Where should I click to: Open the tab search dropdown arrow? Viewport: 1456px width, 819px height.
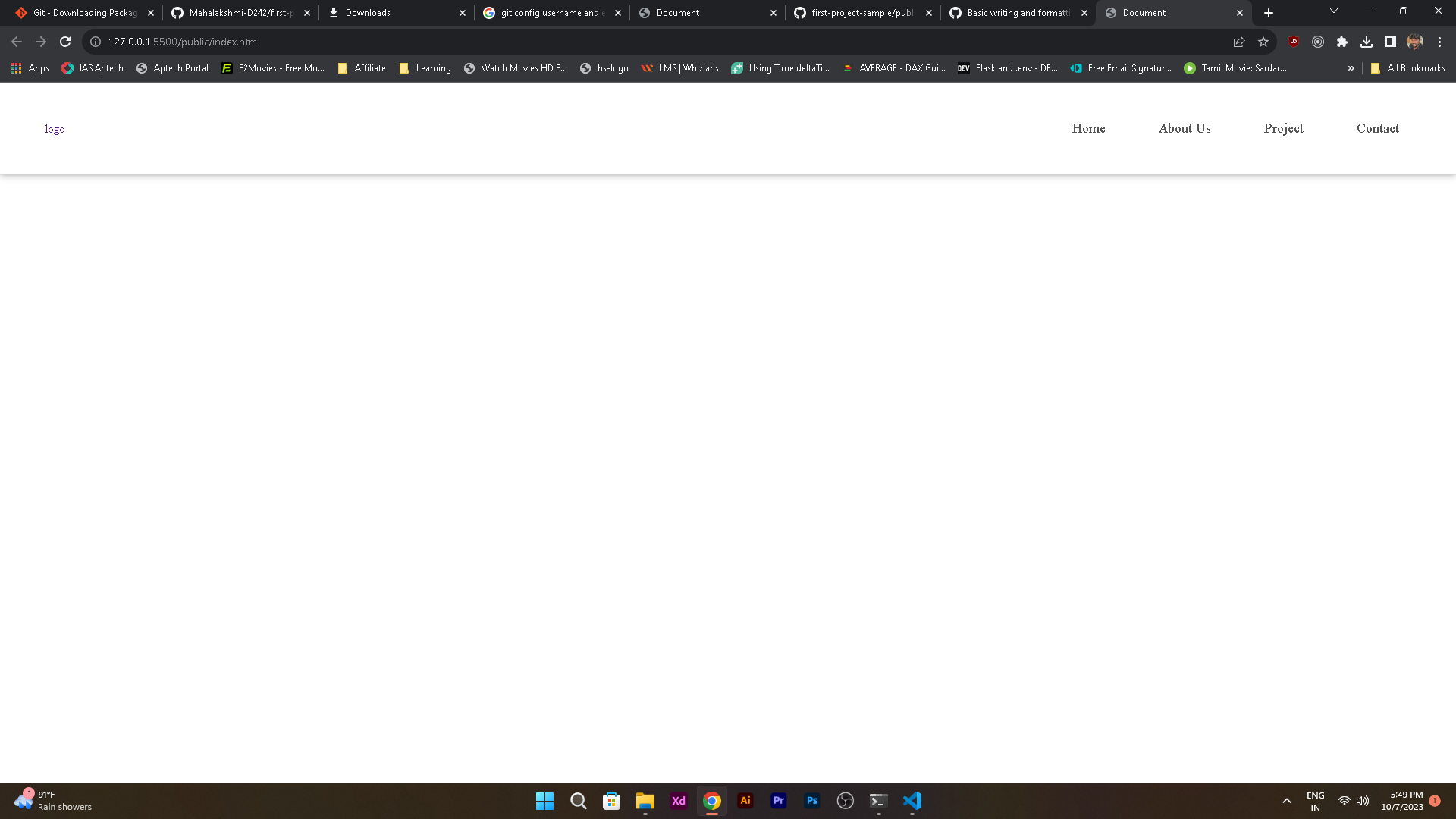click(x=1333, y=11)
